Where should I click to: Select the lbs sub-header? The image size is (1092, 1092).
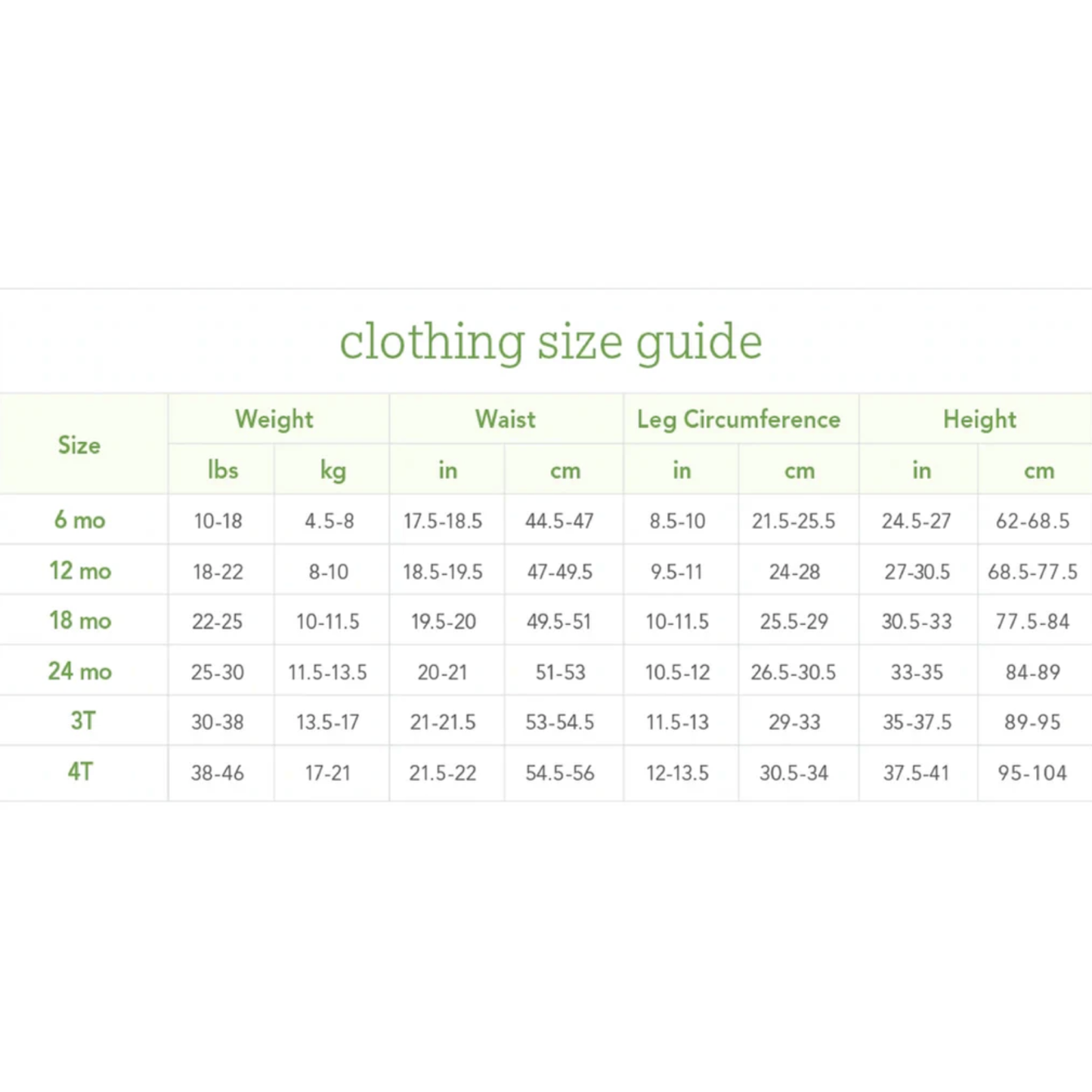tap(223, 471)
